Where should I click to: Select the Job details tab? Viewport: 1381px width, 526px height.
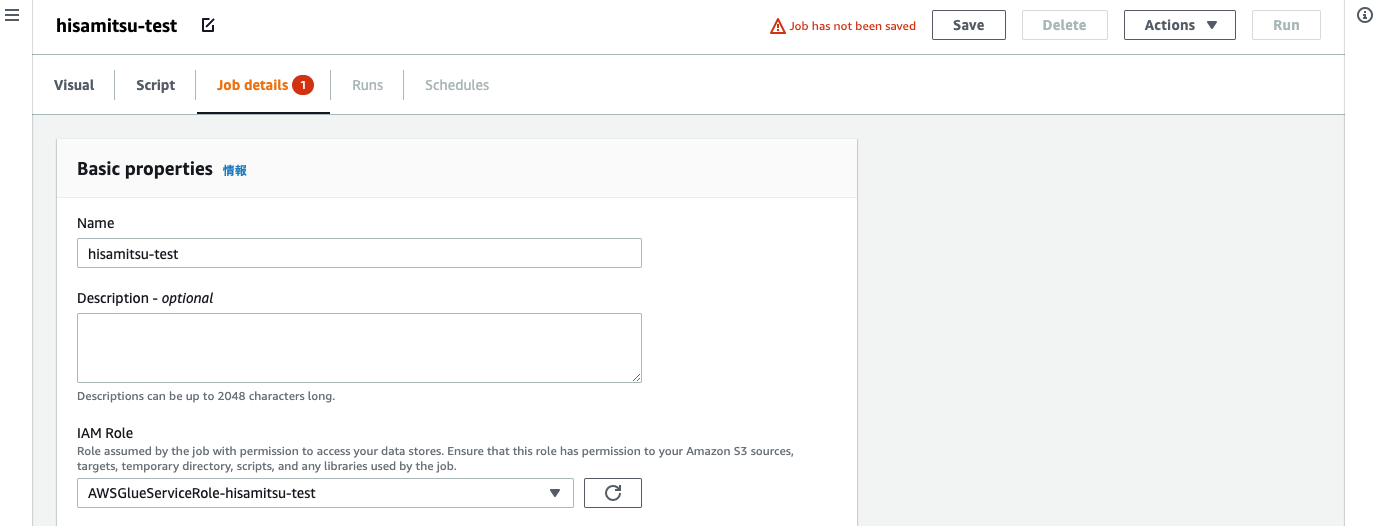(x=253, y=85)
